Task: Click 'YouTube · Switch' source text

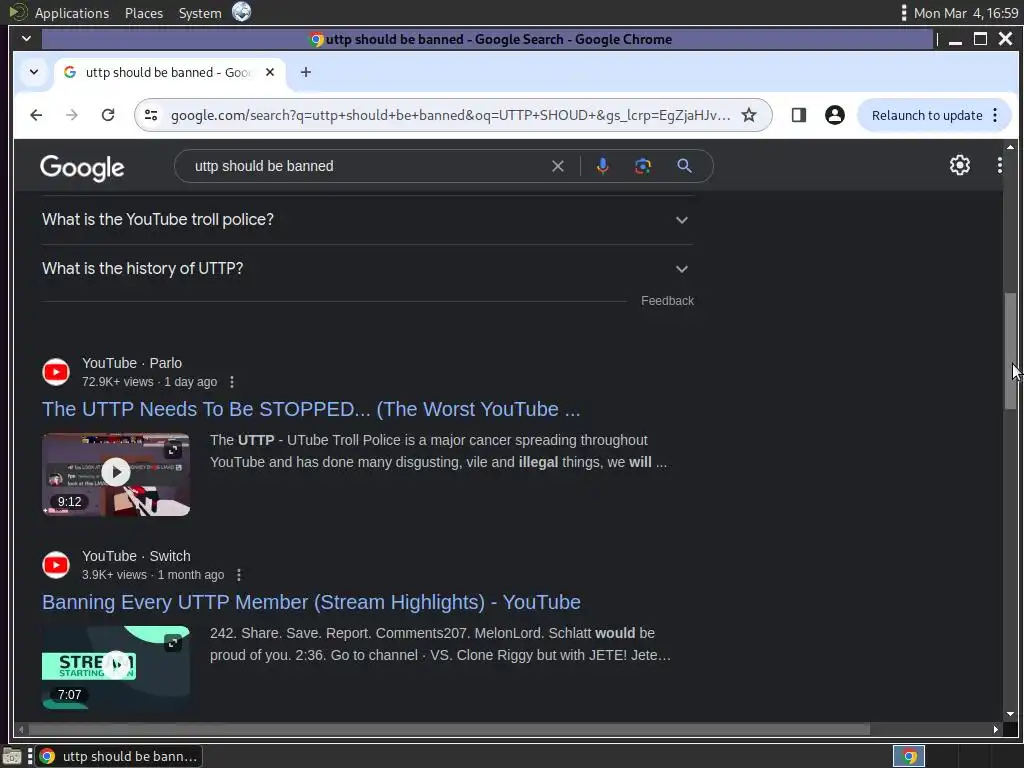Action: click(136, 556)
